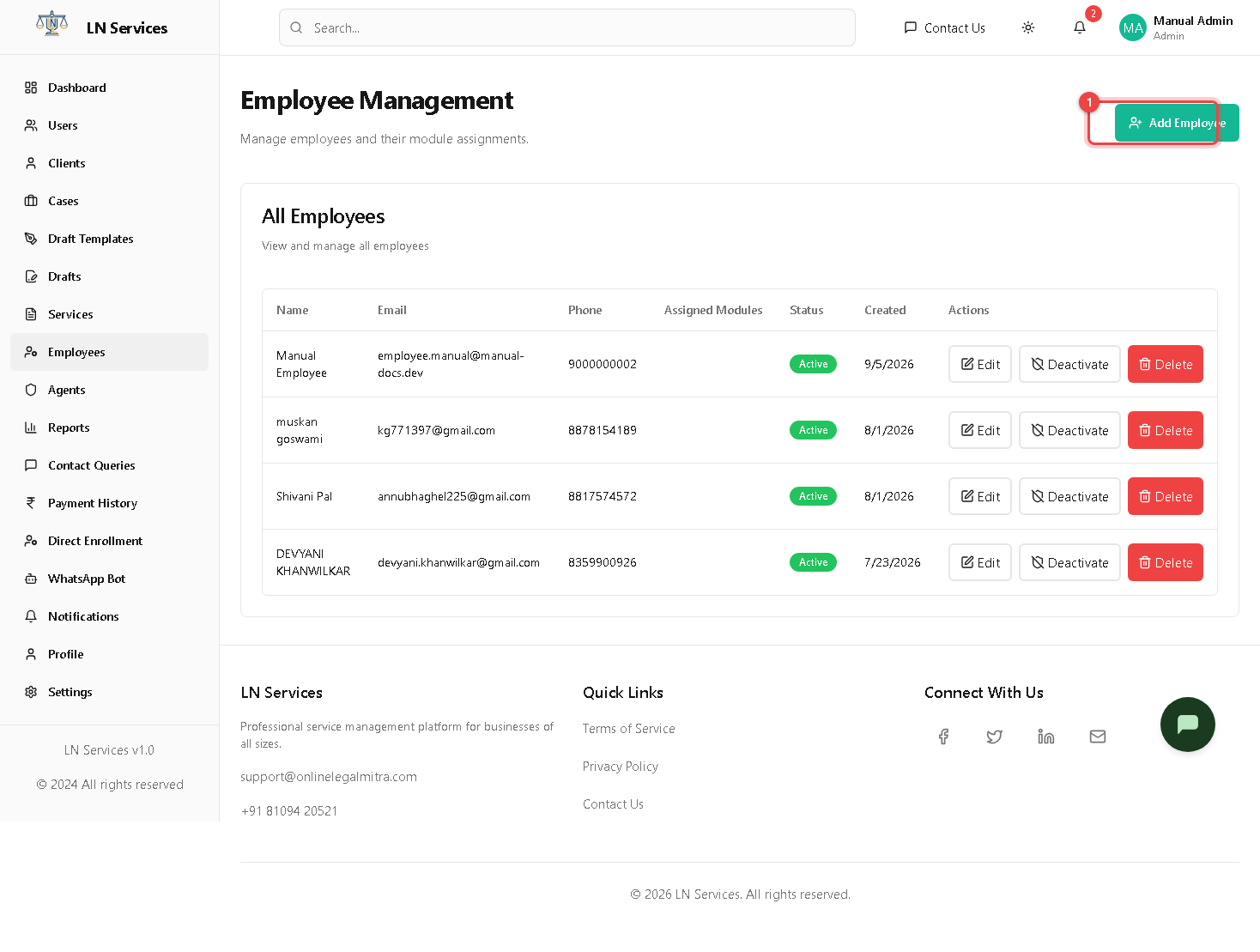Click the Services sidebar icon
Viewport: 1260px width, 952px height.
pyautogui.click(x=31, y=314)
